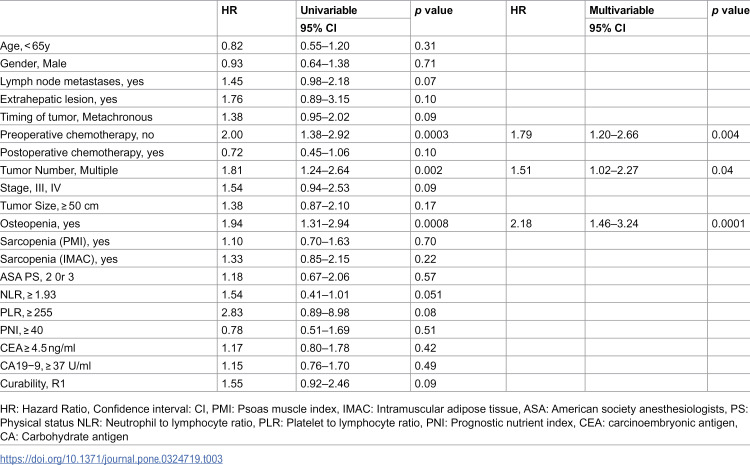Select the Osteopenia, yes row label
The height and width of the screenshot is (465, 750).
[40, 224]
